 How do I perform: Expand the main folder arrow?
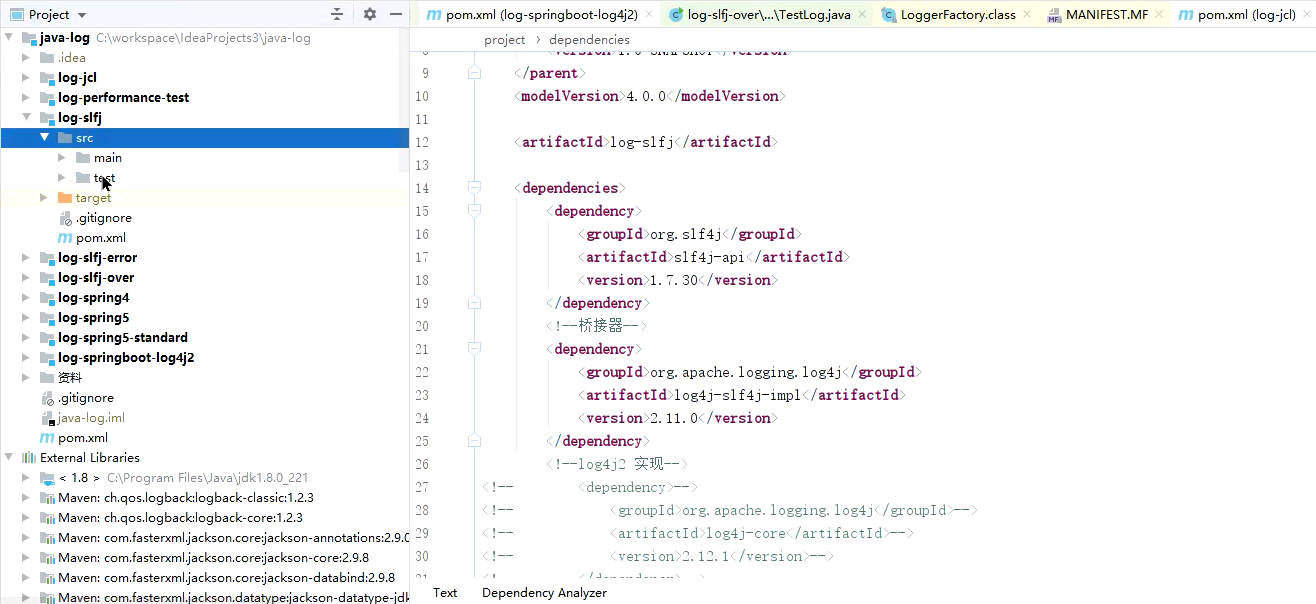63,158
